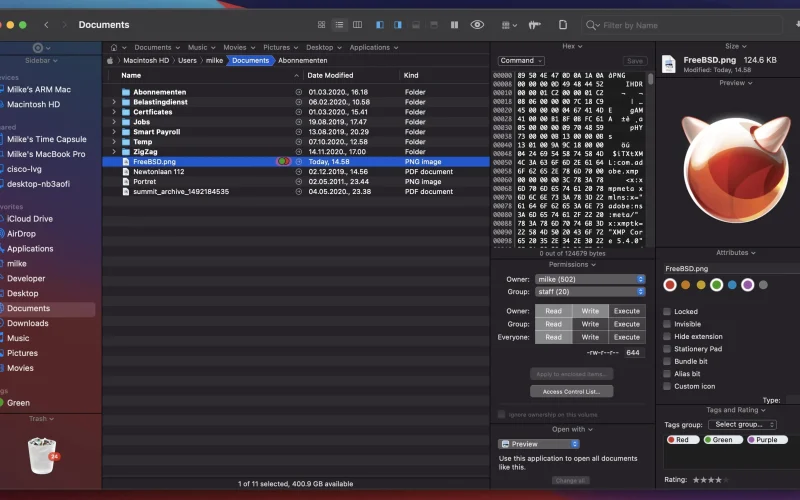Screen dimensions: 800x500
Task: Go back with the left arrow
Action: 46,24
